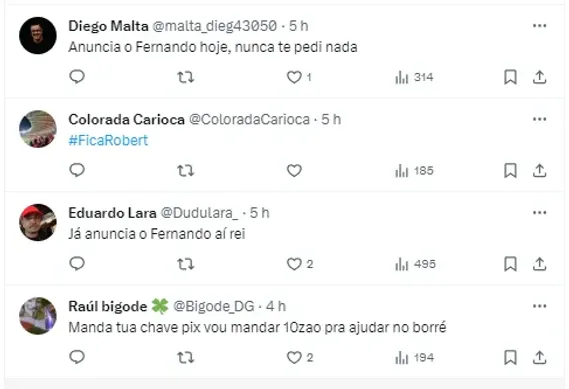This screenshot has width=569, height=389.
Task: Open more options on Diego Malta's tweet
Action: point(540,26)
